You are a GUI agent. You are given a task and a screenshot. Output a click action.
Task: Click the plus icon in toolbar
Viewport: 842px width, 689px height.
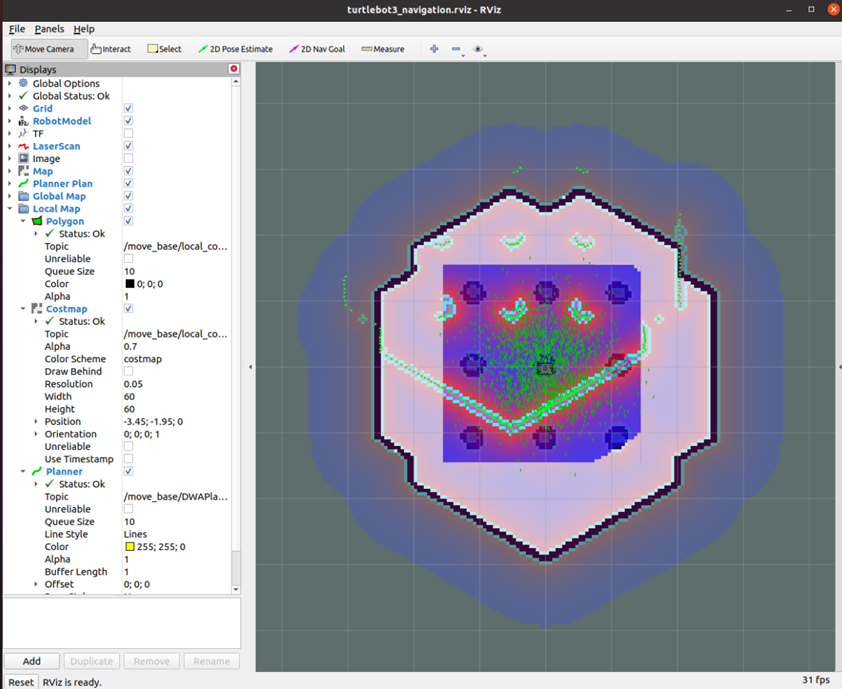[x=434, y=49]
